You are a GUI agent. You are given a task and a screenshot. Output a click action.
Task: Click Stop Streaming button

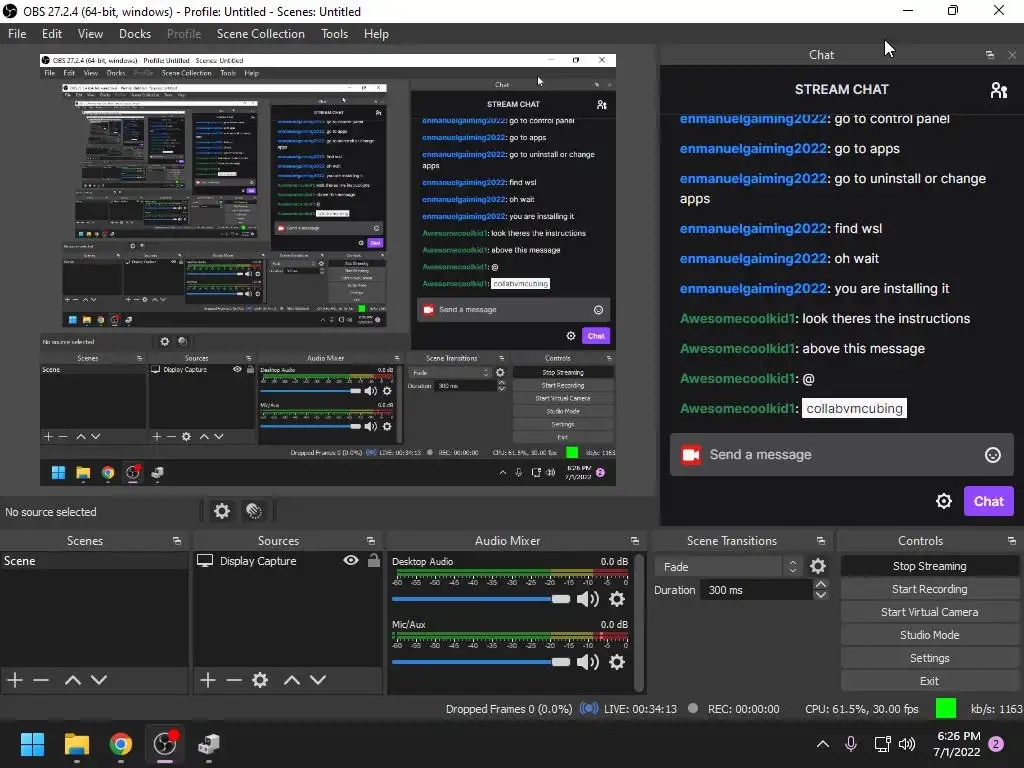[x=929, y=566]
